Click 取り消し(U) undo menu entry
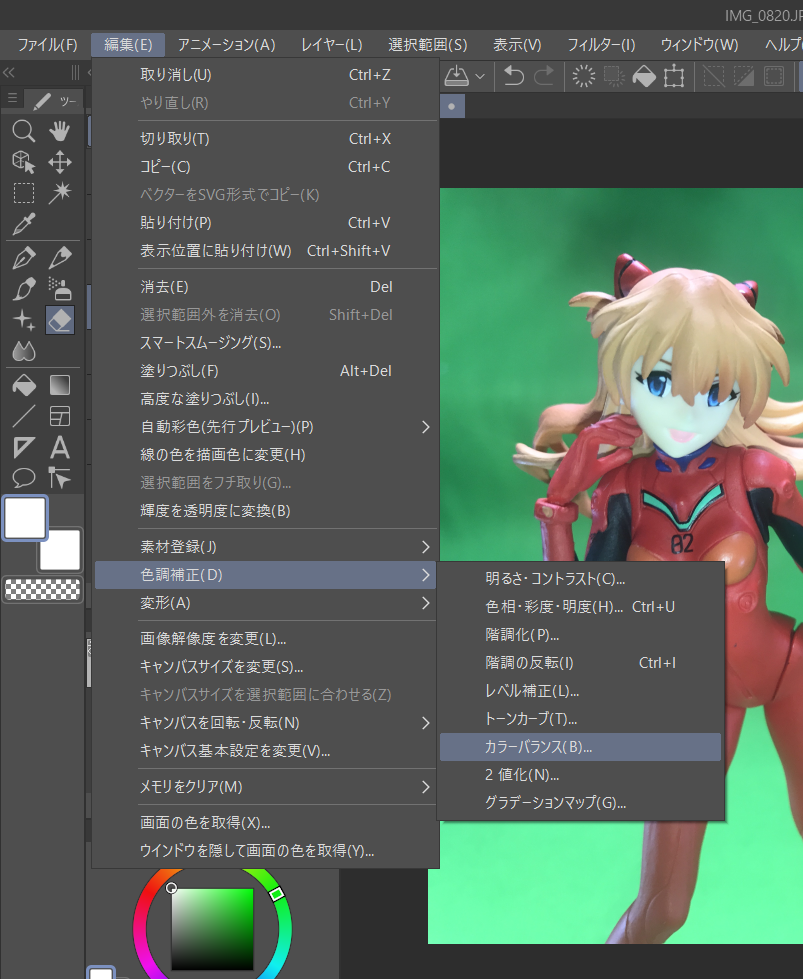 pos(266,75)
